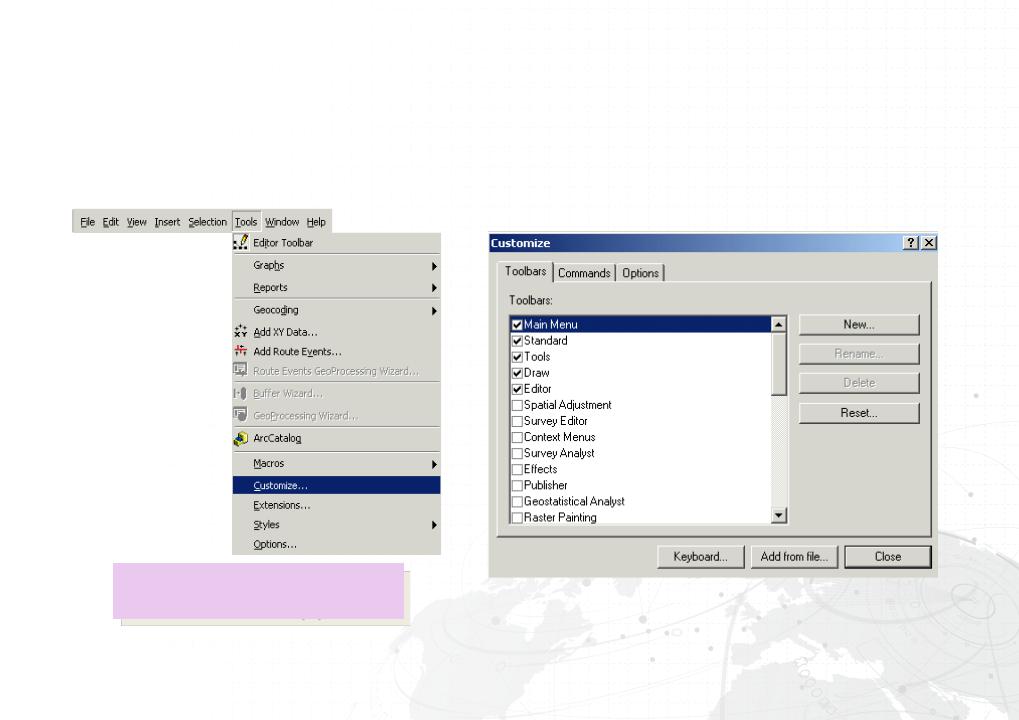Image resolution: width=1019 pixels, height=720 pixels.
Task: Uncheck the Editor toolbar checkbox
Action: coord(517,389)
